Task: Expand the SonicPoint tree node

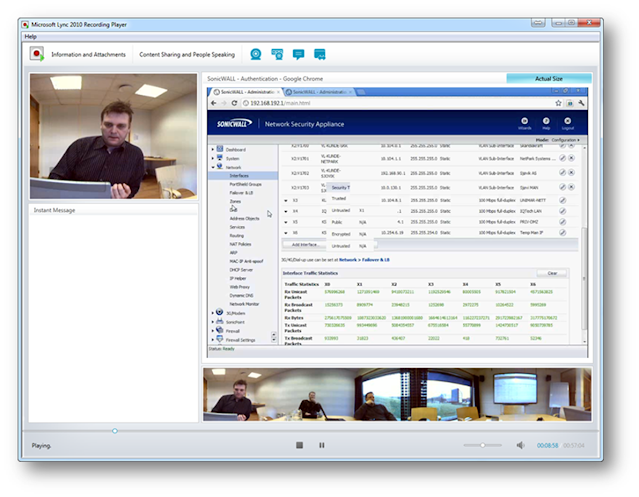Action: (x=213, y=322)
